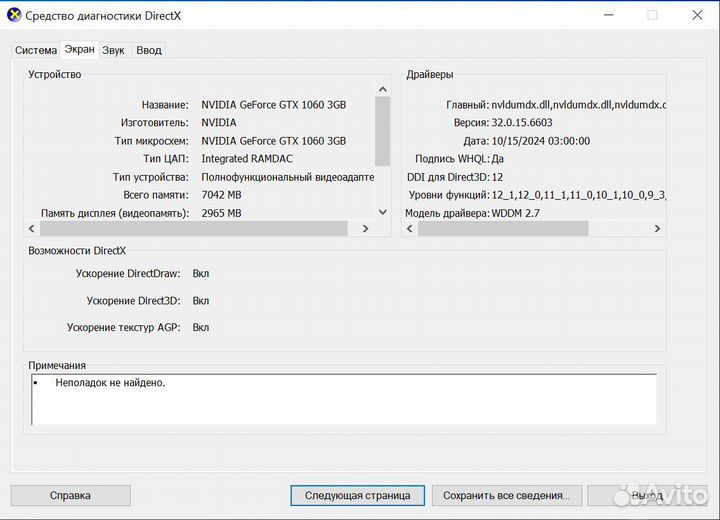Viewport: 720px width, 520px height.
Task: Click the left arrow of the Драйверы horizontal scrollbar
Action: 410,229
